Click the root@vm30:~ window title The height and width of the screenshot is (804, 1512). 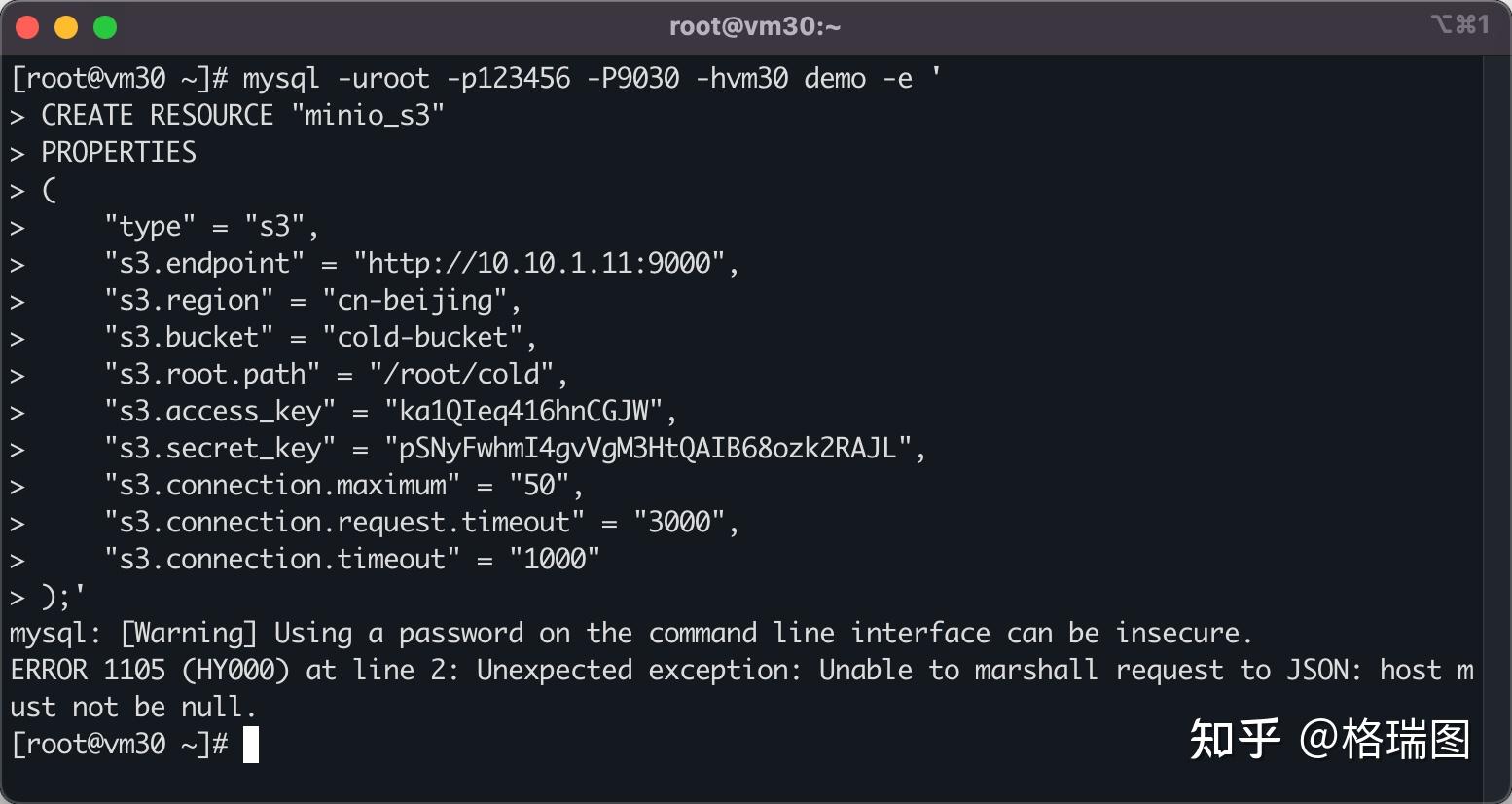click(755, 26)
